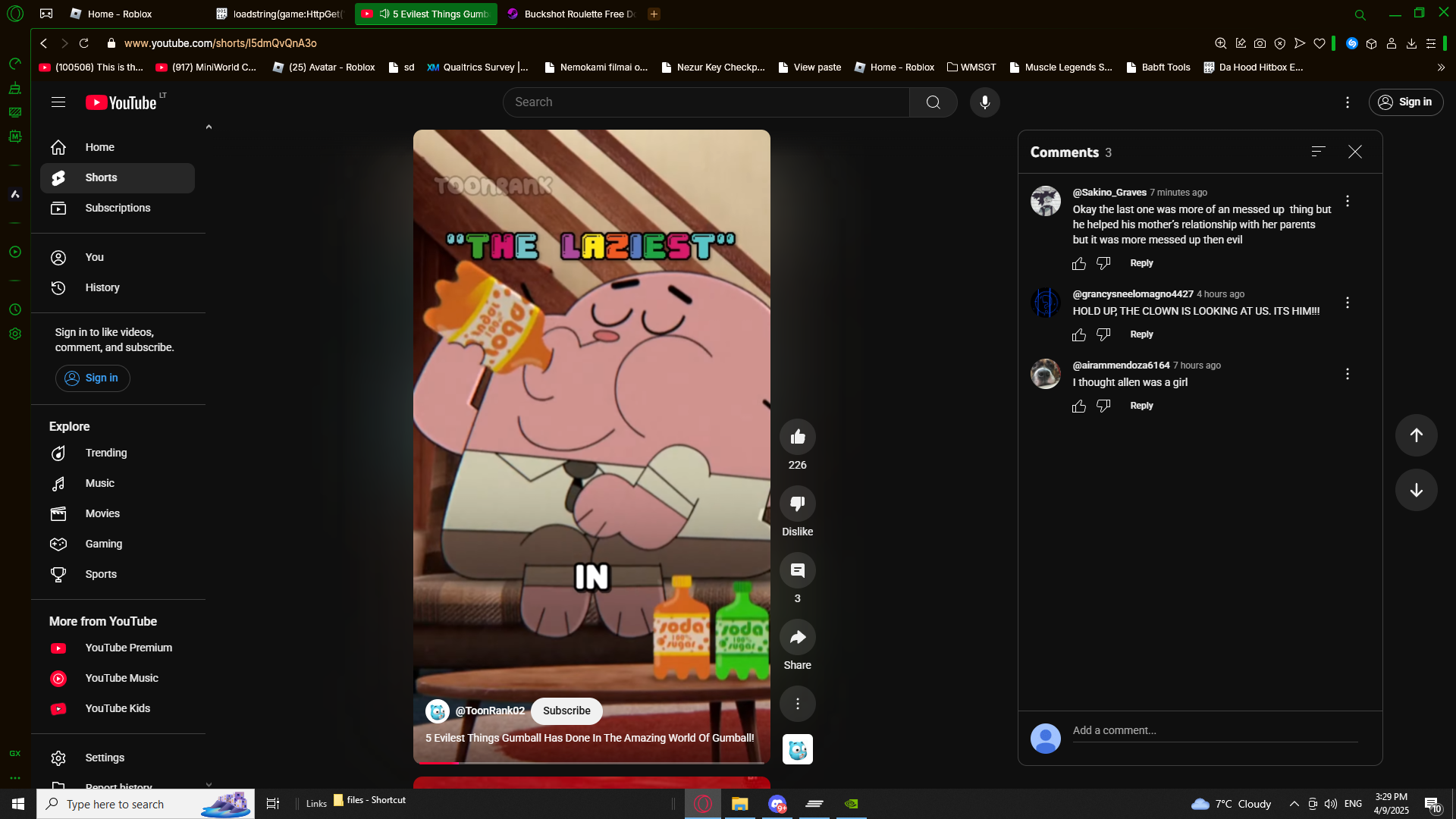Open comment sort options
The image size is (1456, 819).
(1318, 152)
